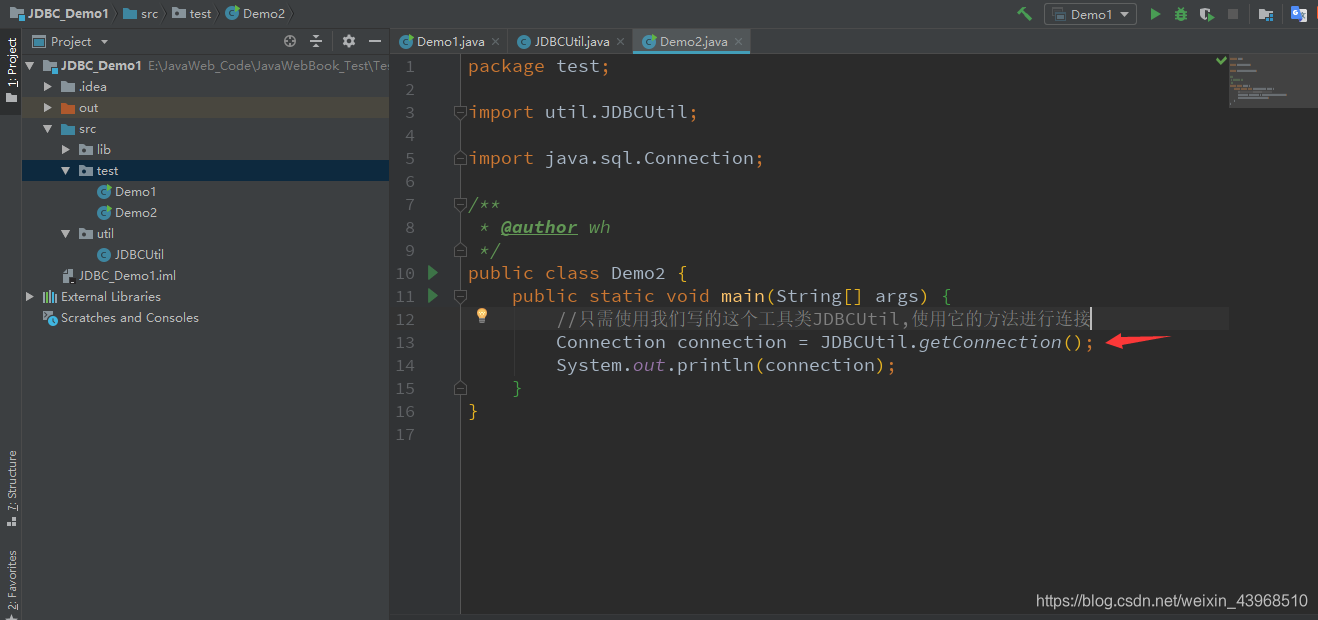The height and width of the screenshot is (620, 1318).
Task: Click the green hammer Build Project icon
Action: click(x=1024, y=14)
